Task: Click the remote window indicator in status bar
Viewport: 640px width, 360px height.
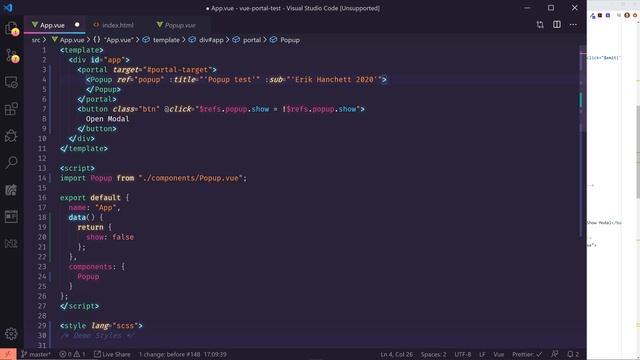Action: tap(8, 354)
